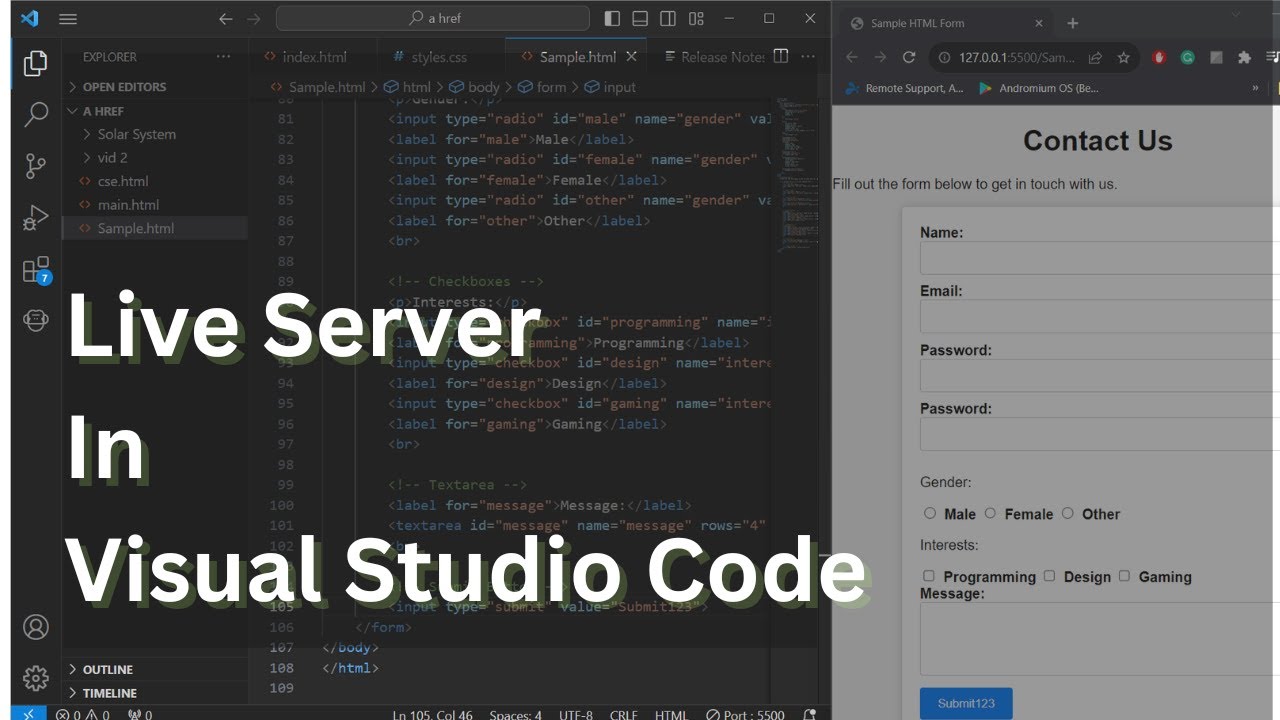Open the form breadcrumb dropdown

pyautogui.click(x=541, y=87)
